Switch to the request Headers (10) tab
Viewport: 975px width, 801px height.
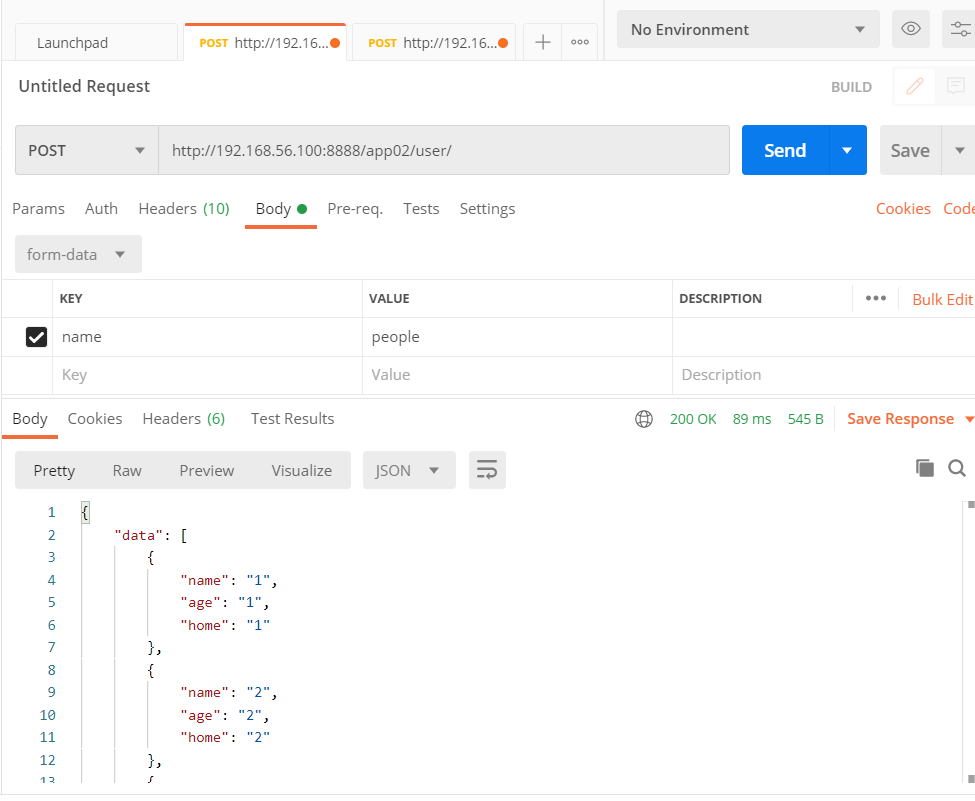184,209
